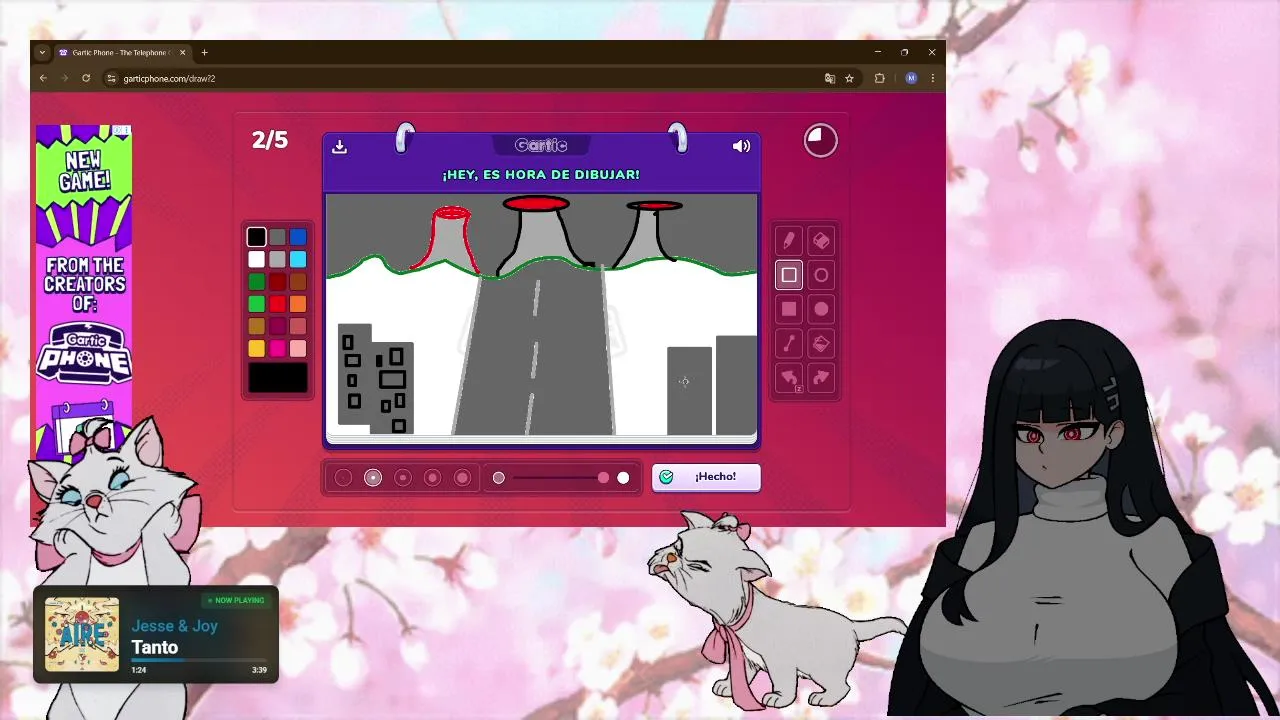Viewport: 1280px width, 720px height.
Task: Download the drawing with the download icon
Action: tap(339, 146)
